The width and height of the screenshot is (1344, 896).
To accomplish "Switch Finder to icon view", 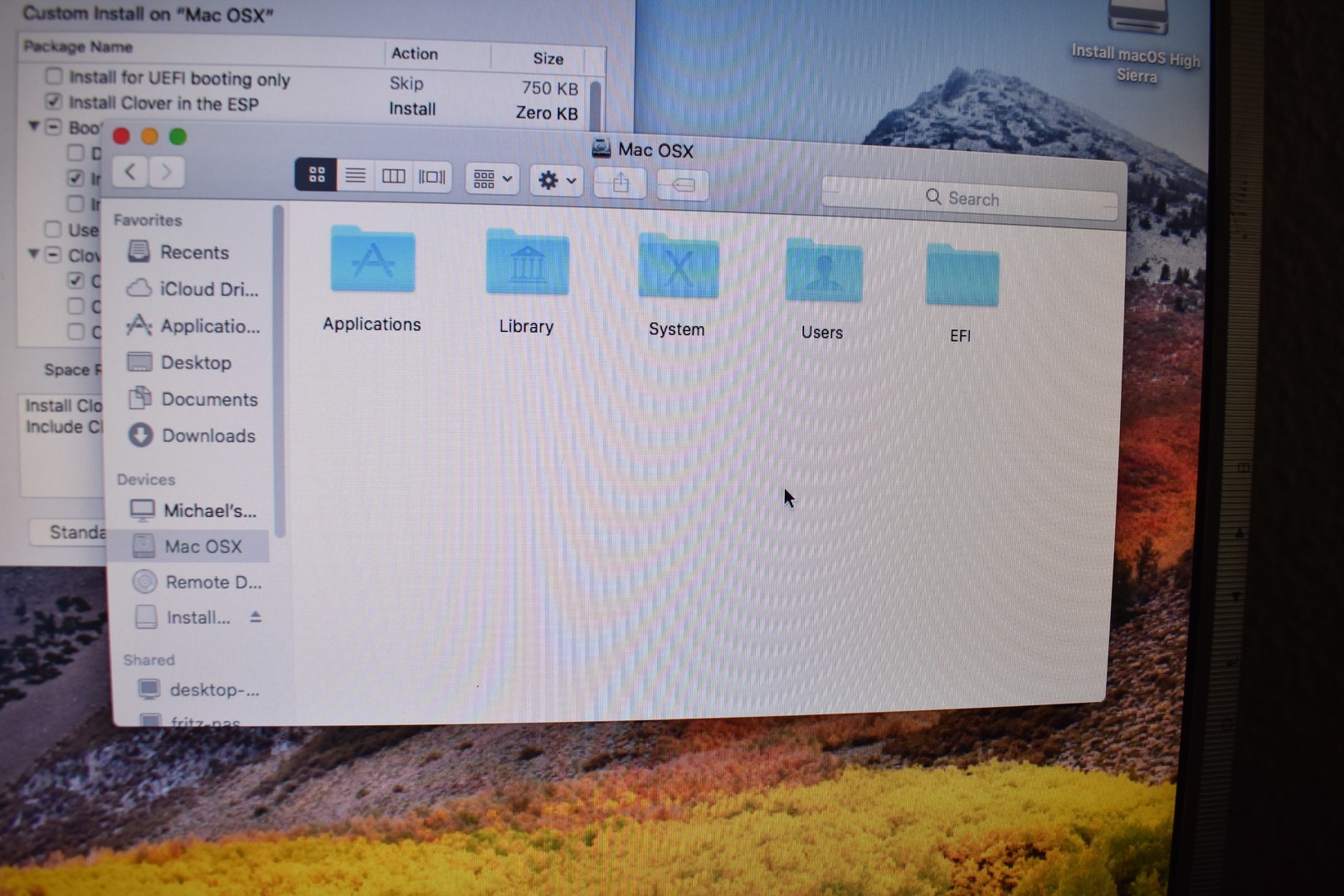I will 316,174.
